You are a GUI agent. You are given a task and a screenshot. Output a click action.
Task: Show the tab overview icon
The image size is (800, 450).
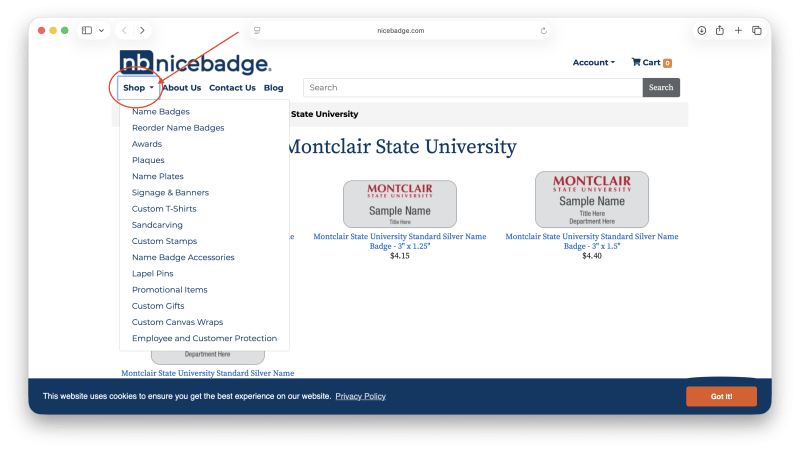(757, 31)
